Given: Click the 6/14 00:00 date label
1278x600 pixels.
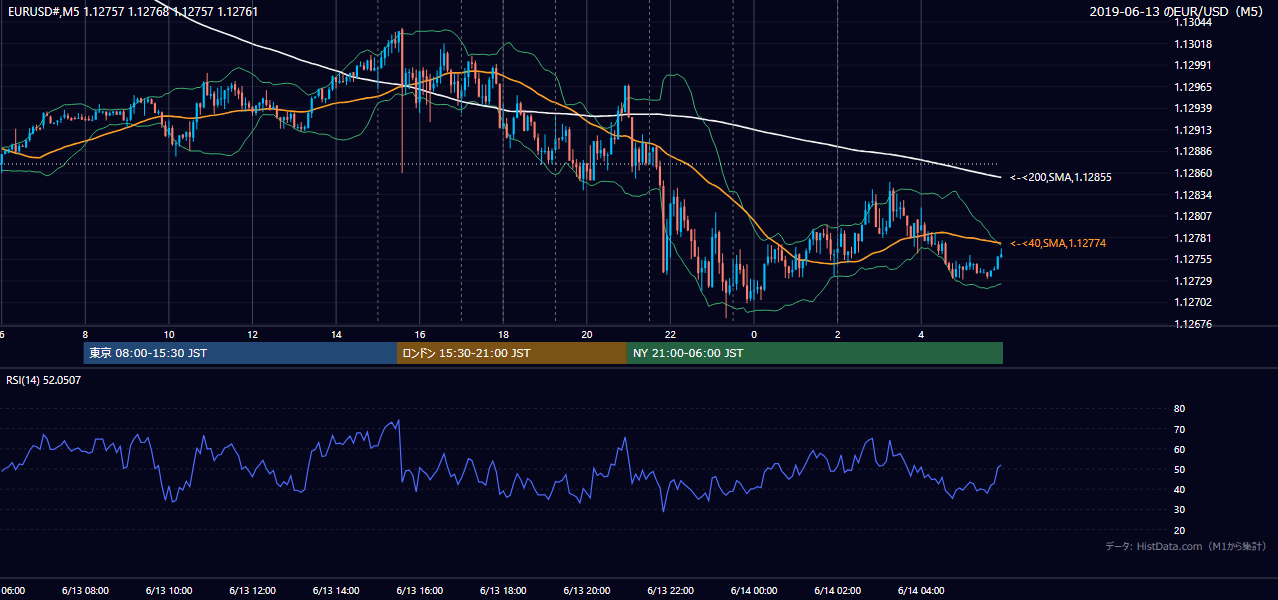Looking at the screenshot, I should [x=754, y=590].
